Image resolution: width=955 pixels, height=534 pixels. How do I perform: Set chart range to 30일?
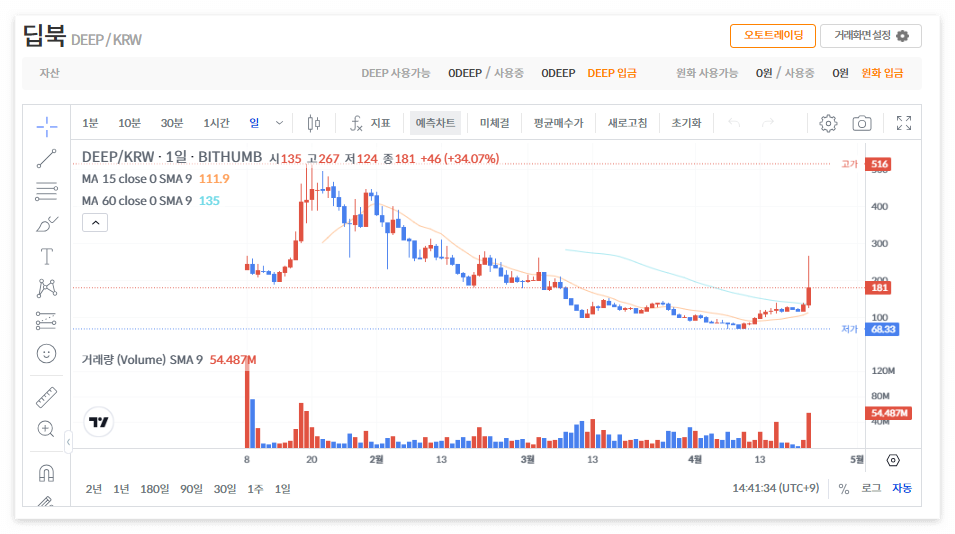(x=225, y=489)
